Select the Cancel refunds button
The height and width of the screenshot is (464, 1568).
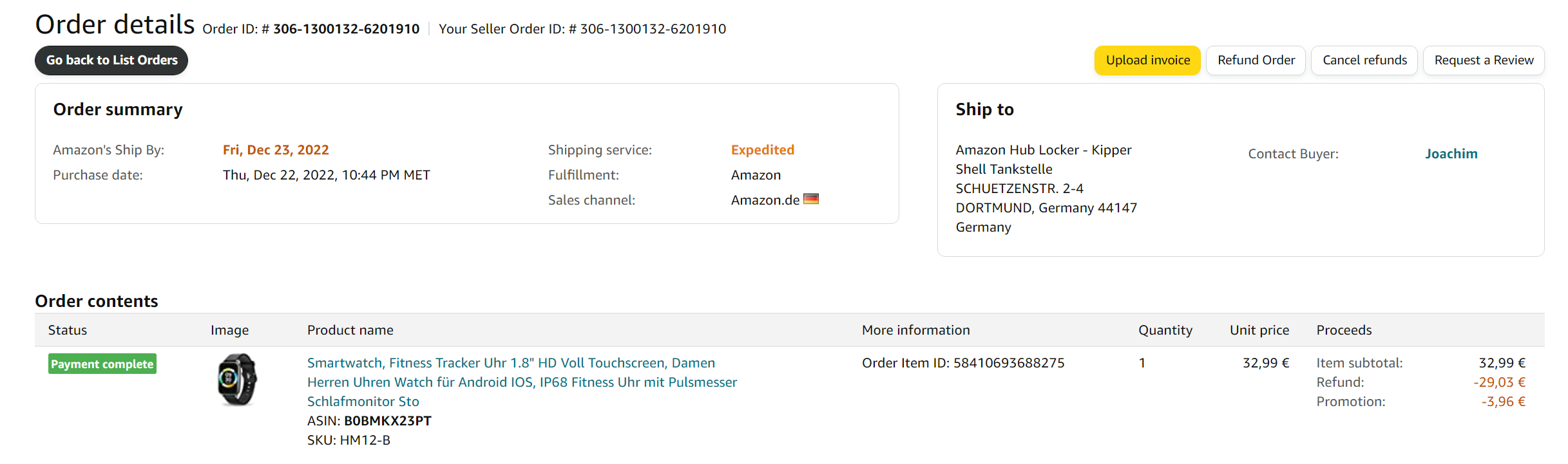[1364, 60]
